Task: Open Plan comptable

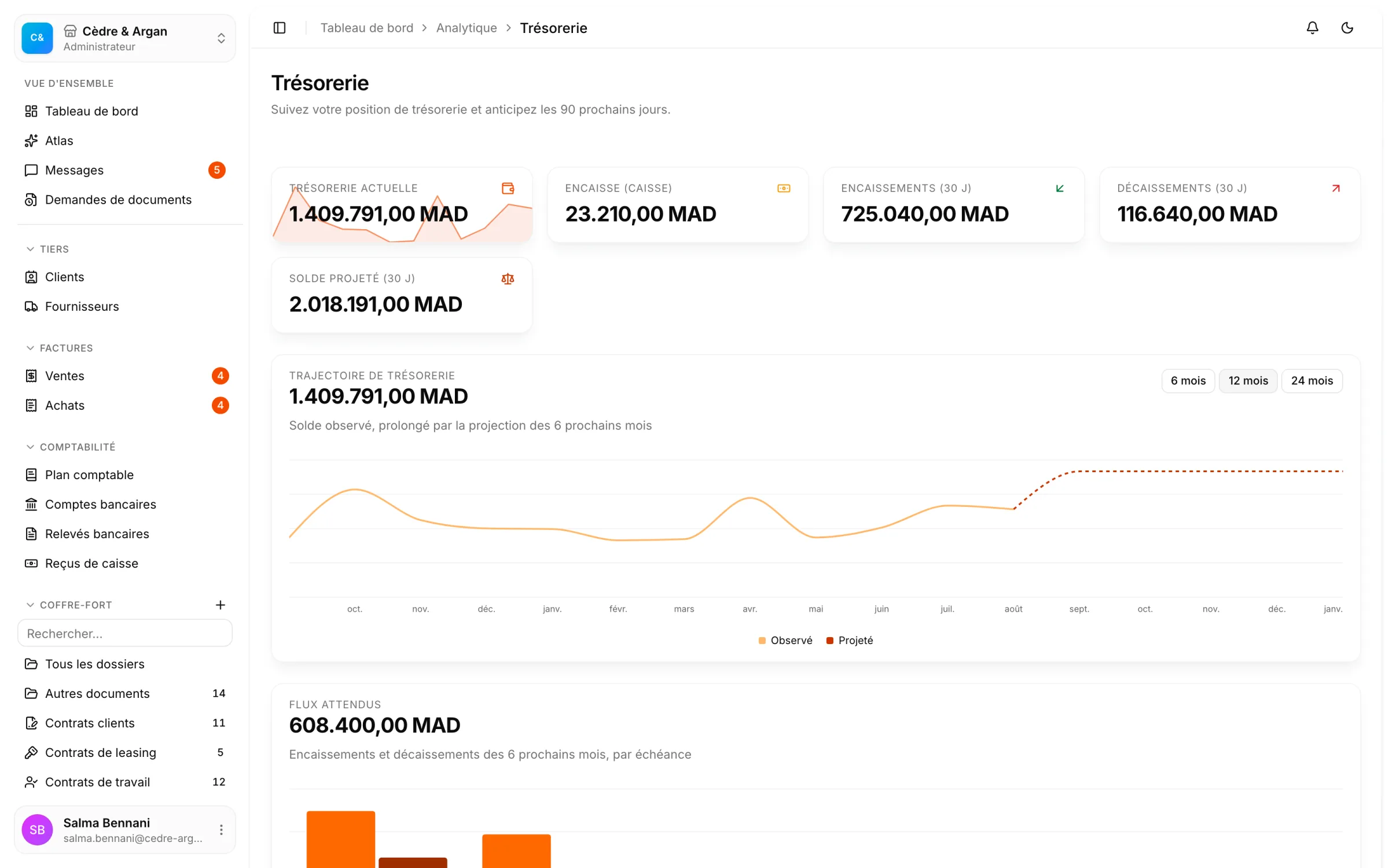Action: pos(125,475)
